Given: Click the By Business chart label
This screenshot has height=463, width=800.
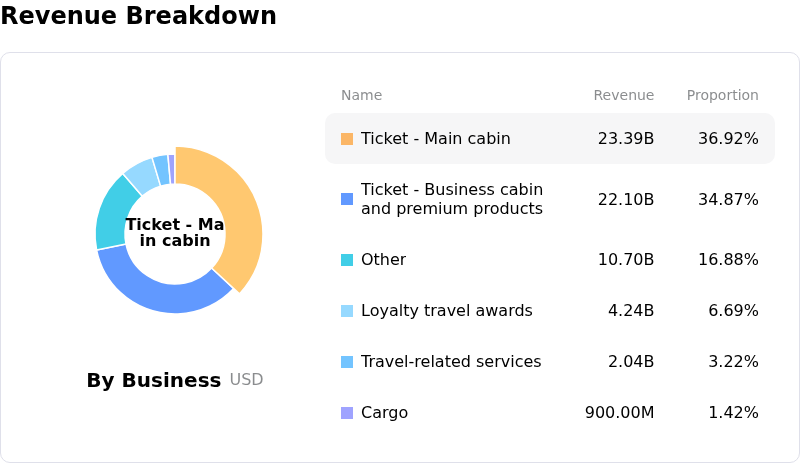Looking at the screenshot, I should coord(153,380).
